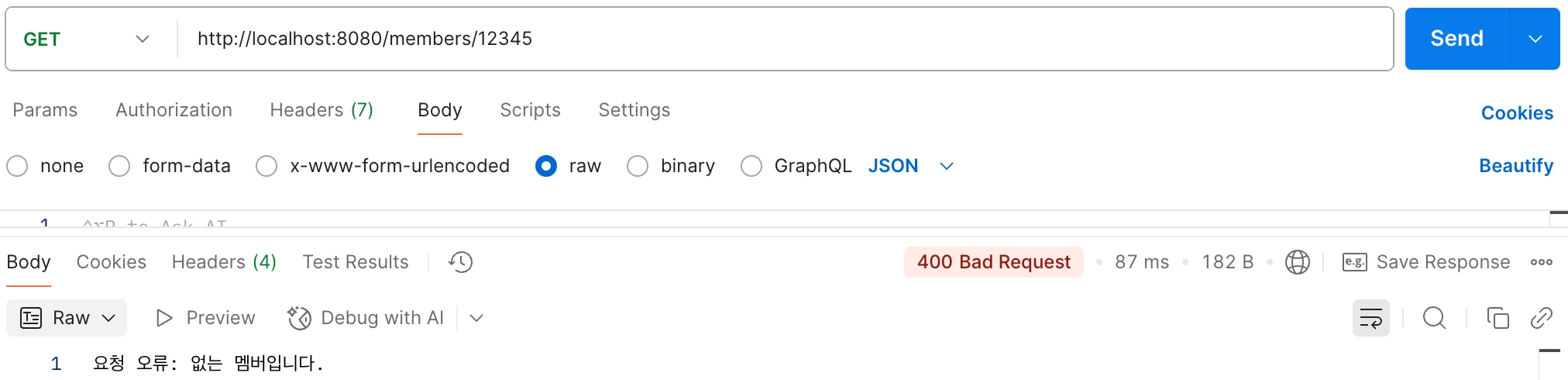
Task: Open the GET method dropdown
Action: [87, 39]
